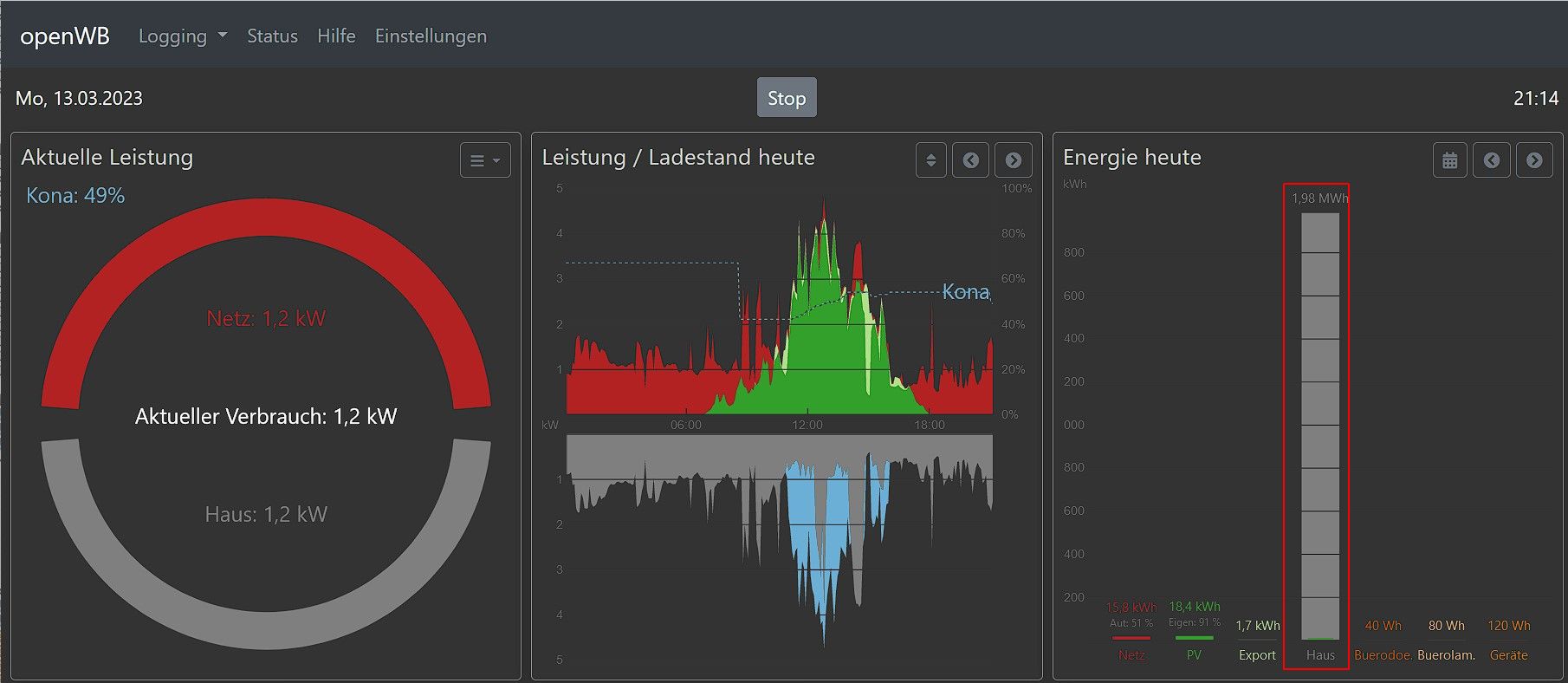Select the gray Haus energy bar
1568x683 pixels.
tap(1320, 426)
